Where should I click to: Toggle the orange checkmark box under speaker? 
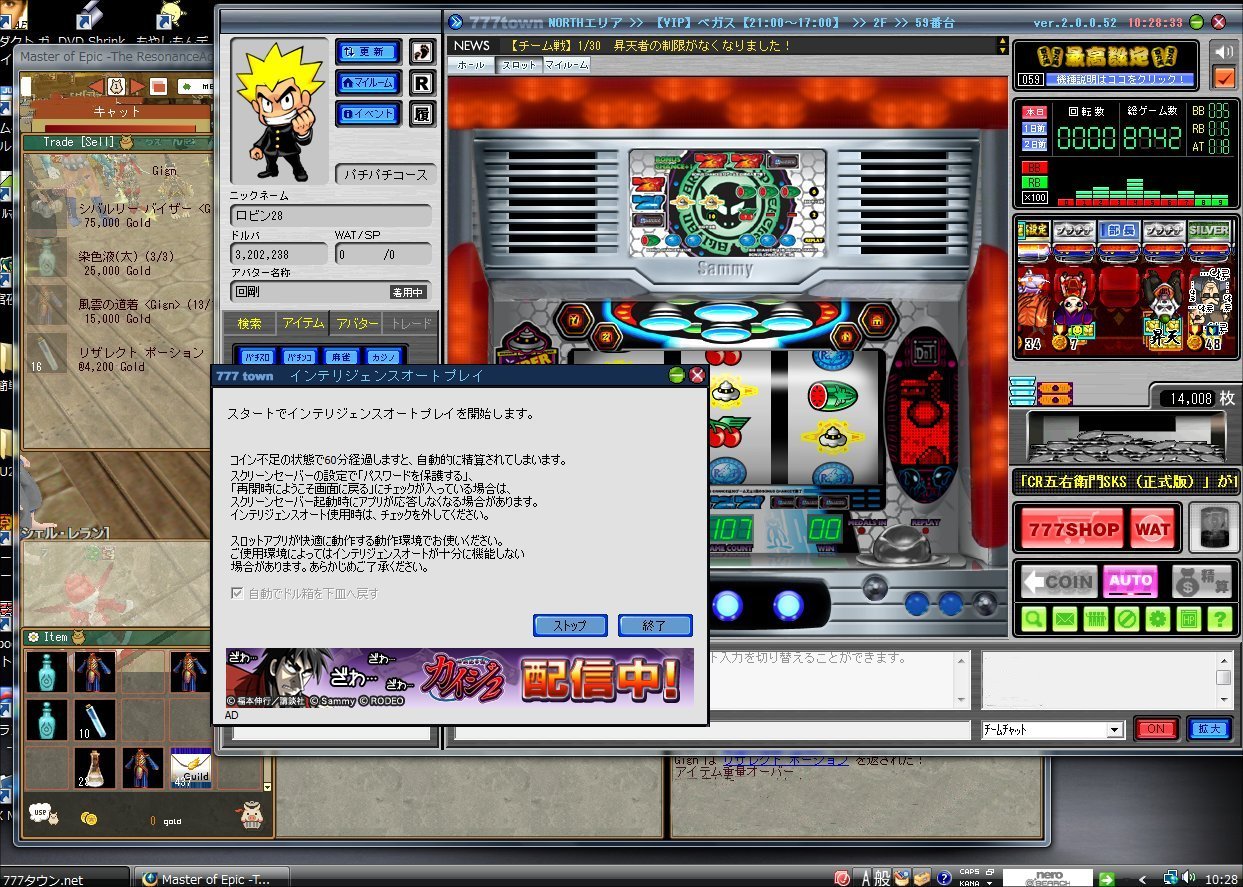tap(1222, 77)
